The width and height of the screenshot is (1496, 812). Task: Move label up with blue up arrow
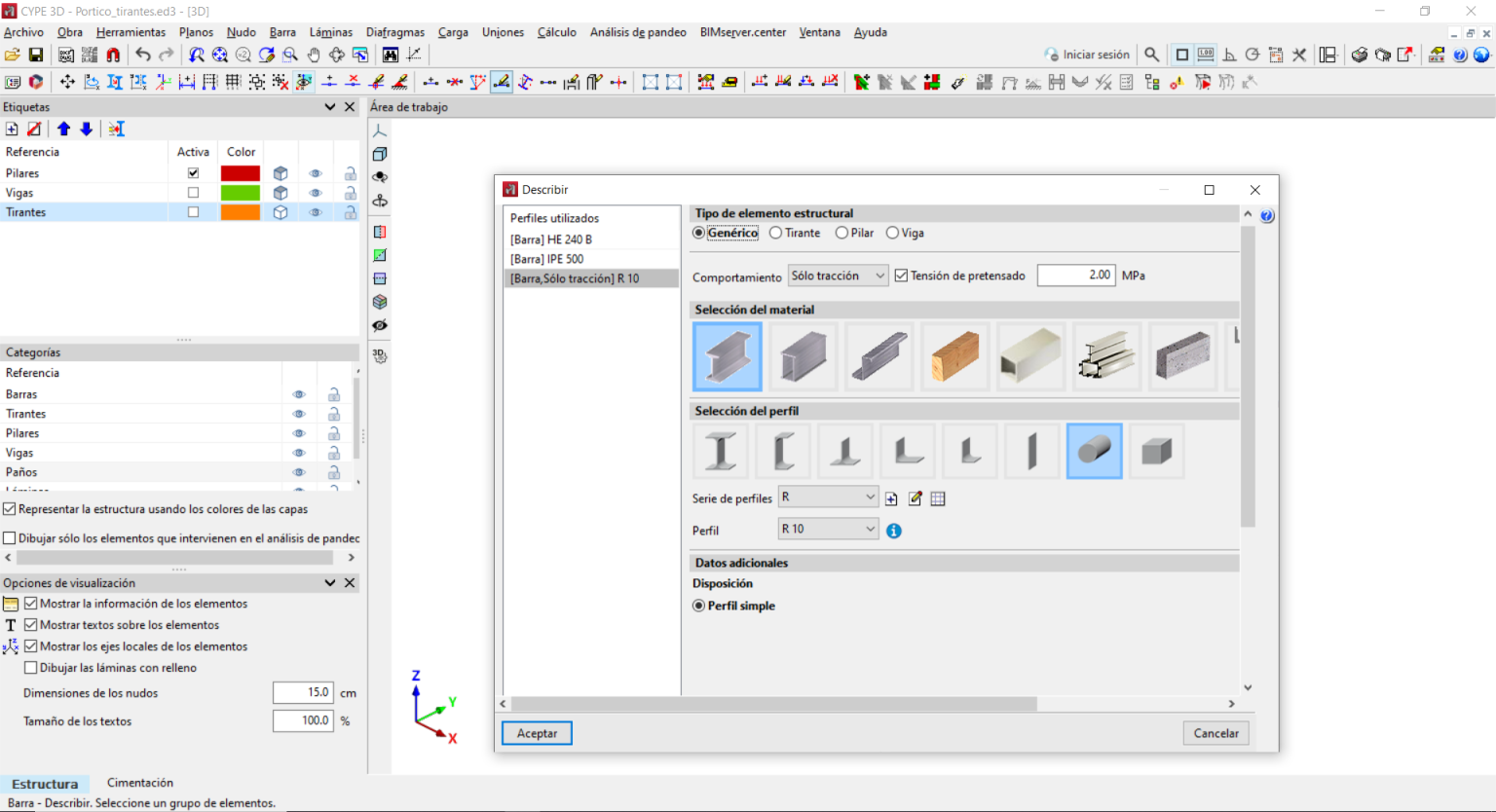point(63,129)
